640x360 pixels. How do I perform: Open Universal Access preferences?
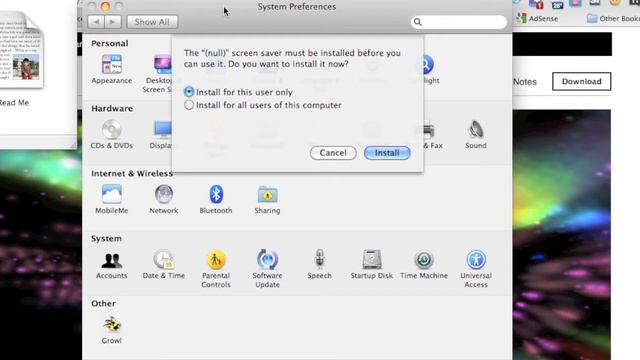pos(476,269)
